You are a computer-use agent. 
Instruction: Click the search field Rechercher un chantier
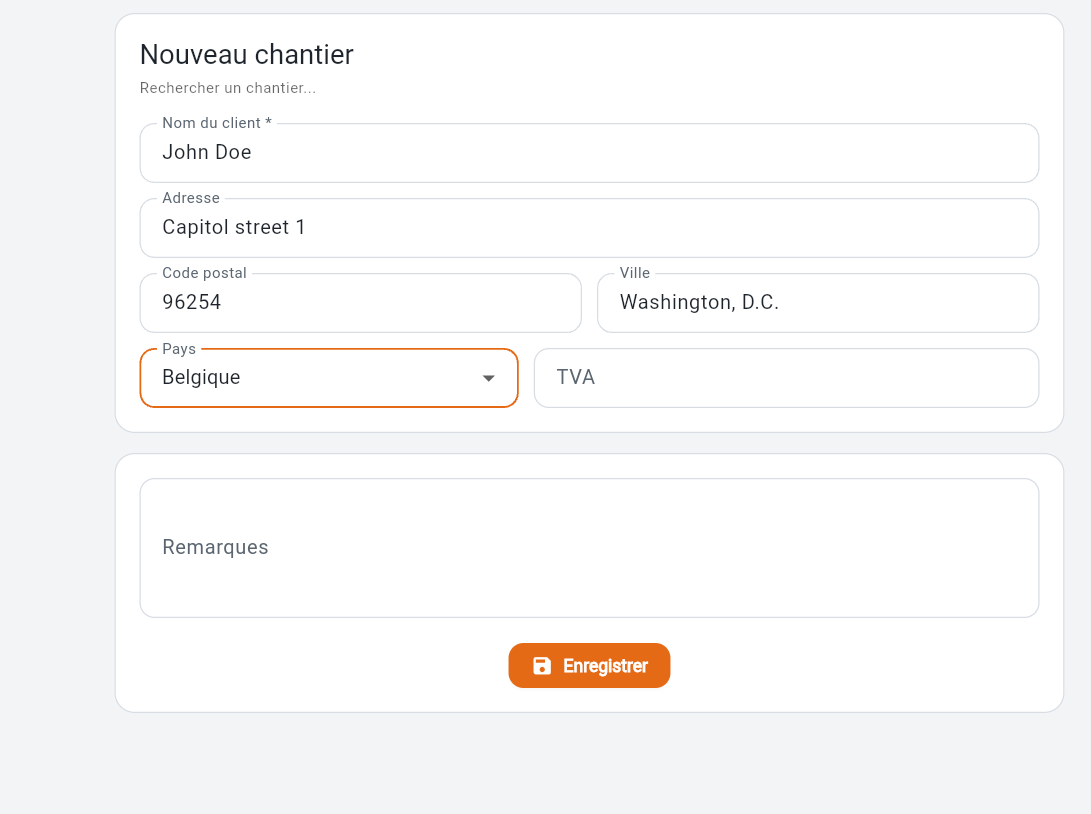[228, 88]
